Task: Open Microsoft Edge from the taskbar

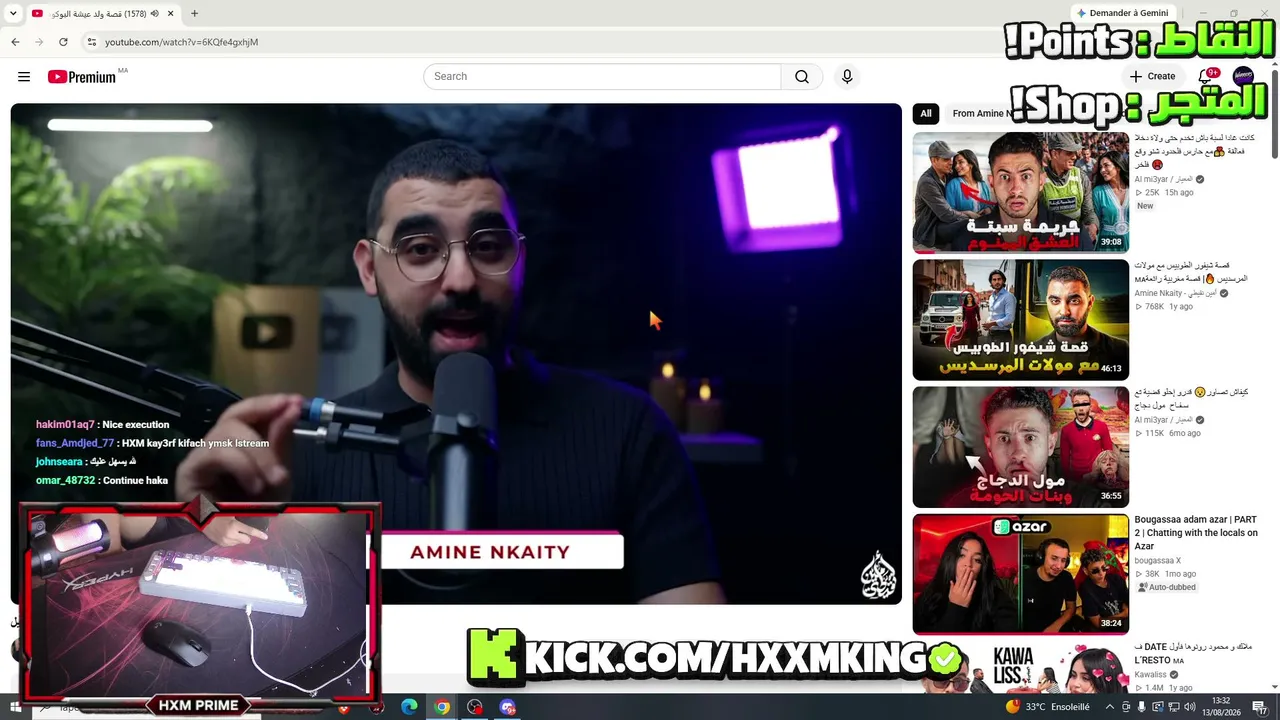Action: point(409,707)
